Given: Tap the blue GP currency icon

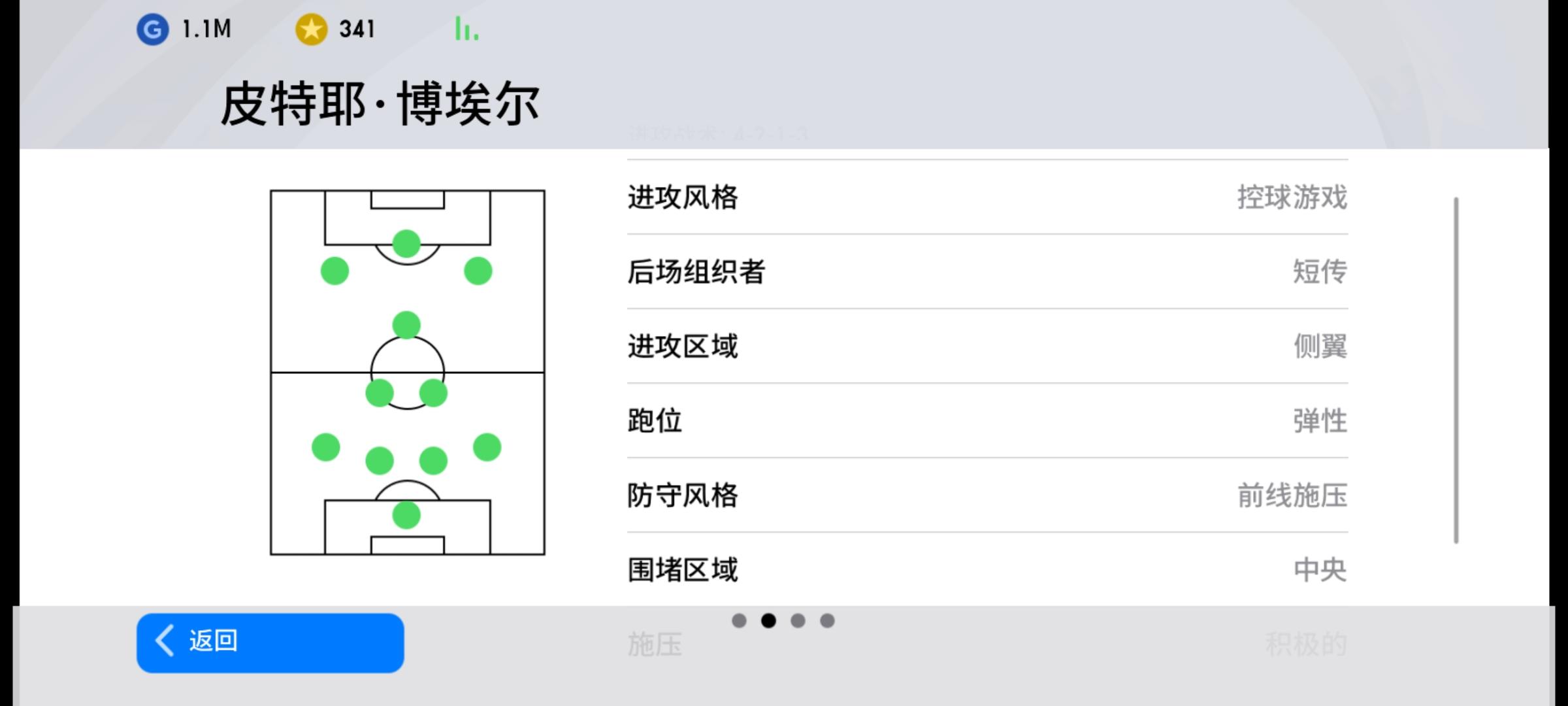Looking at the screenshot, I should click(x=152, y=29).
